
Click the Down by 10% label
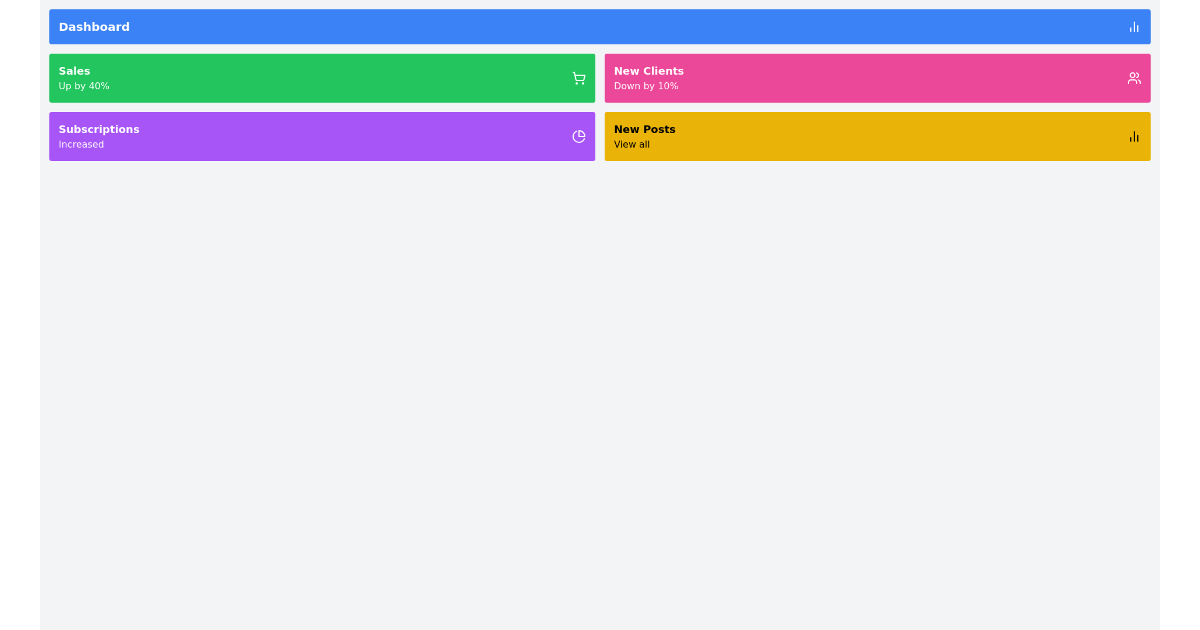(x=646, y=86)
